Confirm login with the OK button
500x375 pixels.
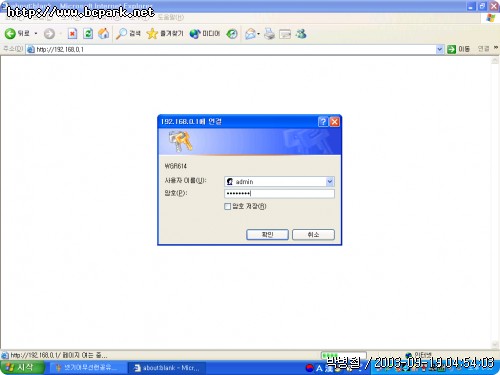(x=267, y=235)
